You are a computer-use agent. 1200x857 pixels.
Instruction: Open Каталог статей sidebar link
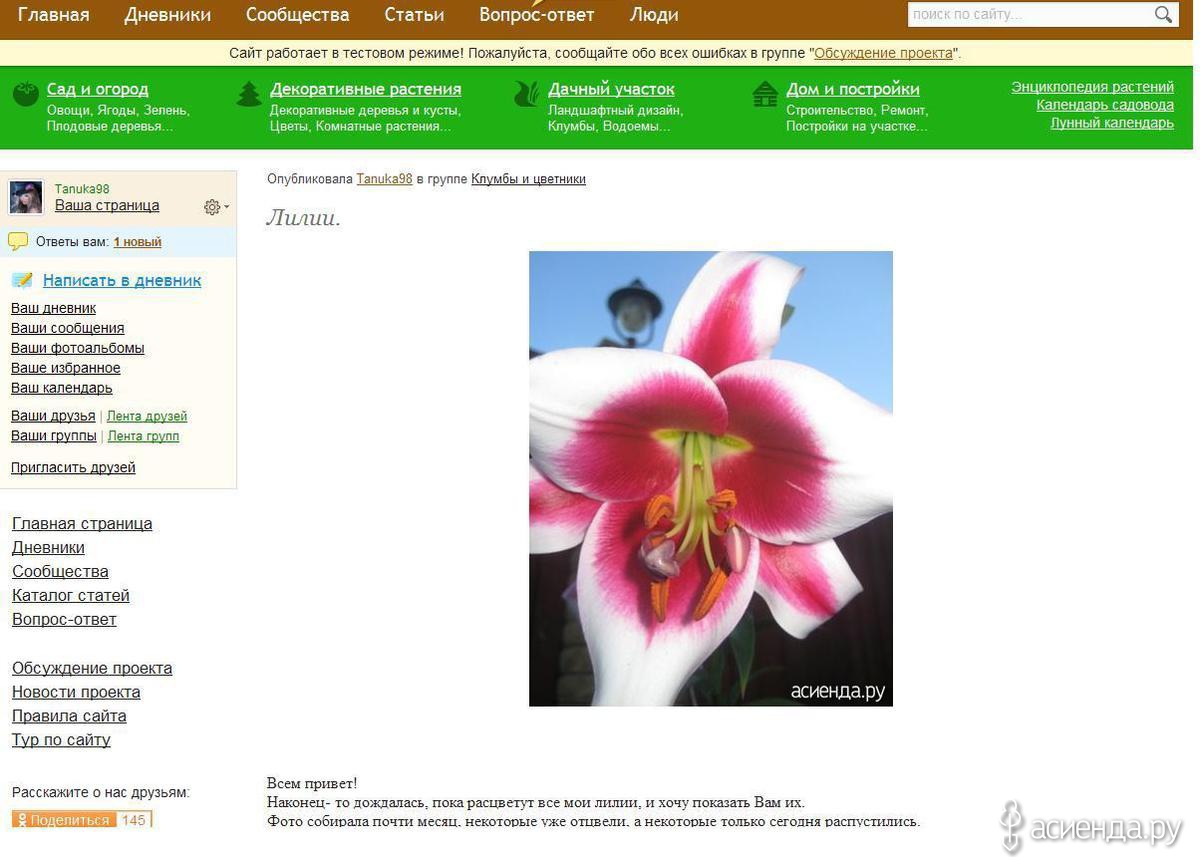click(x=71, y=596)
